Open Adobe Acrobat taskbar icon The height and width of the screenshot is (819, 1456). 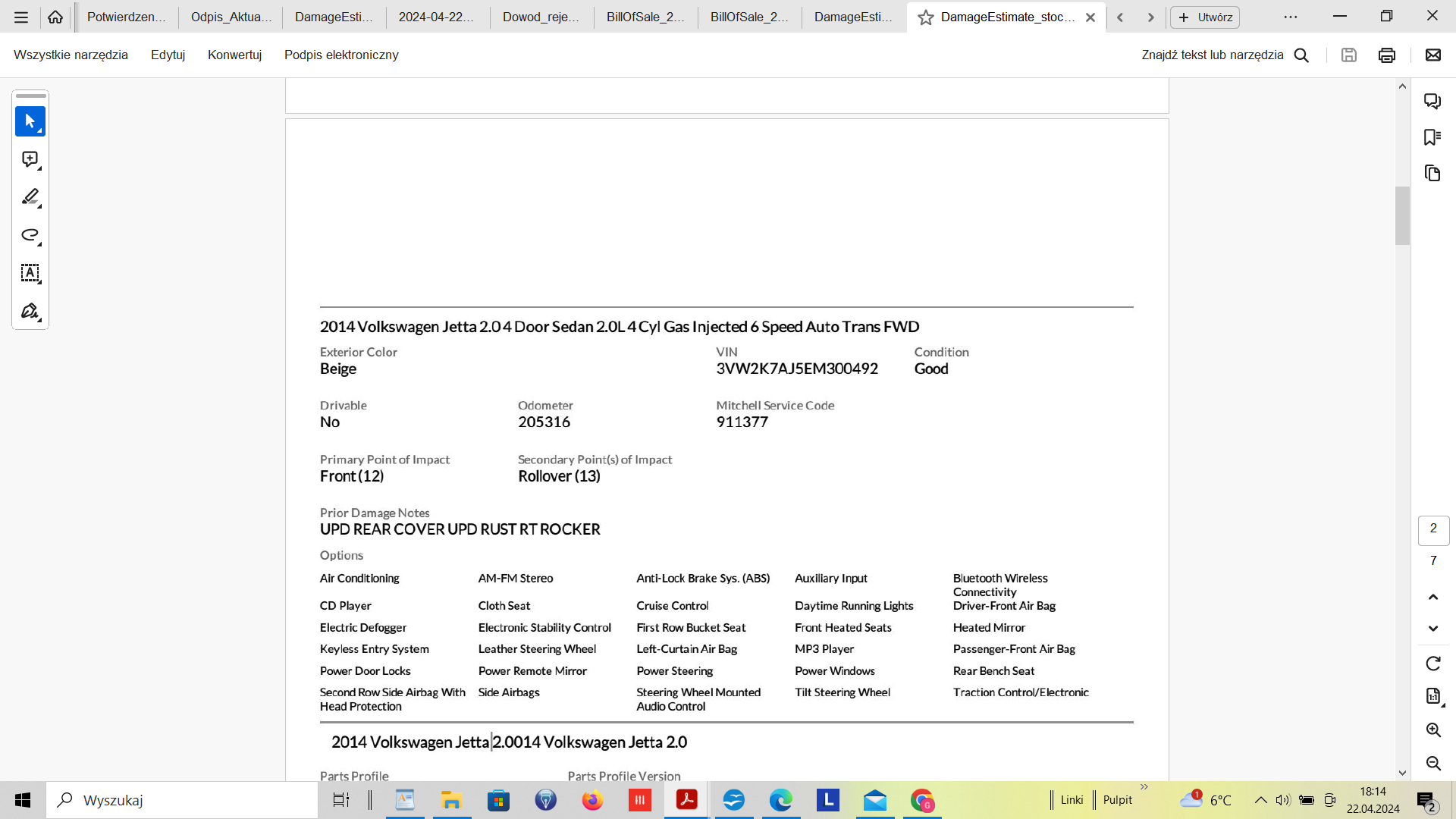(686, 800)
